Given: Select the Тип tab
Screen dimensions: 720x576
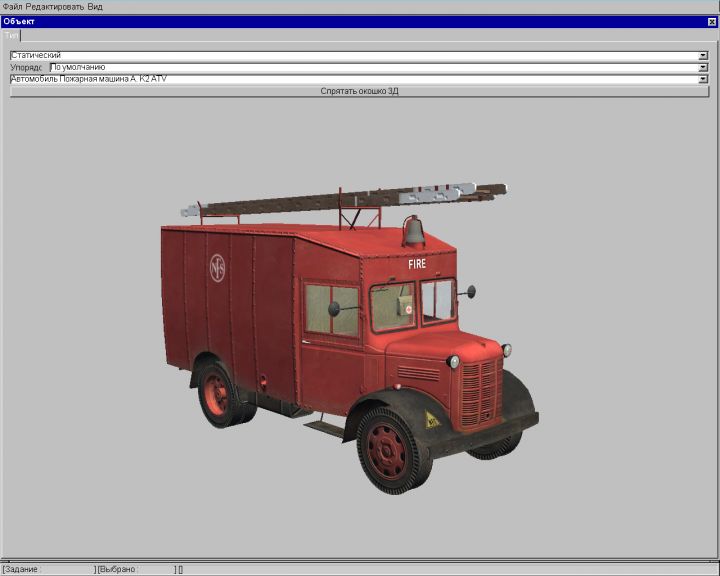Looking at the screenshot, I should point(11,35).
